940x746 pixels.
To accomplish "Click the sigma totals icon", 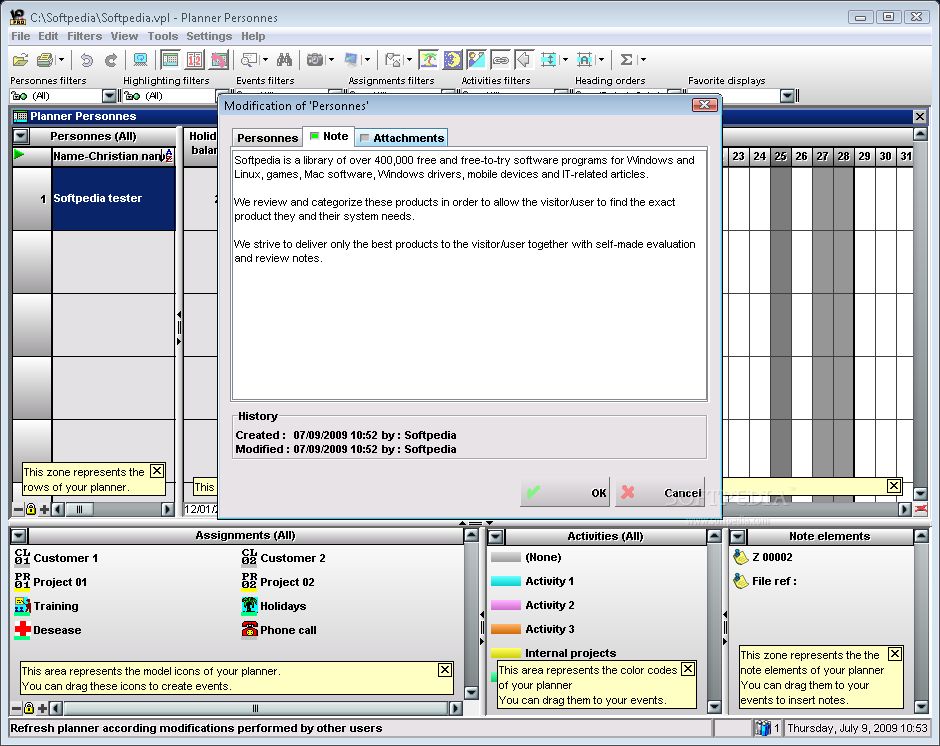I will 626,59.
